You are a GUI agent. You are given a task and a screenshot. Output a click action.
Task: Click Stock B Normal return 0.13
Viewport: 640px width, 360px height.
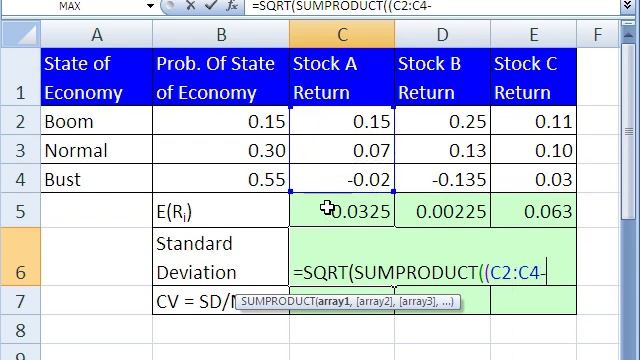click(x=442, y=150)
